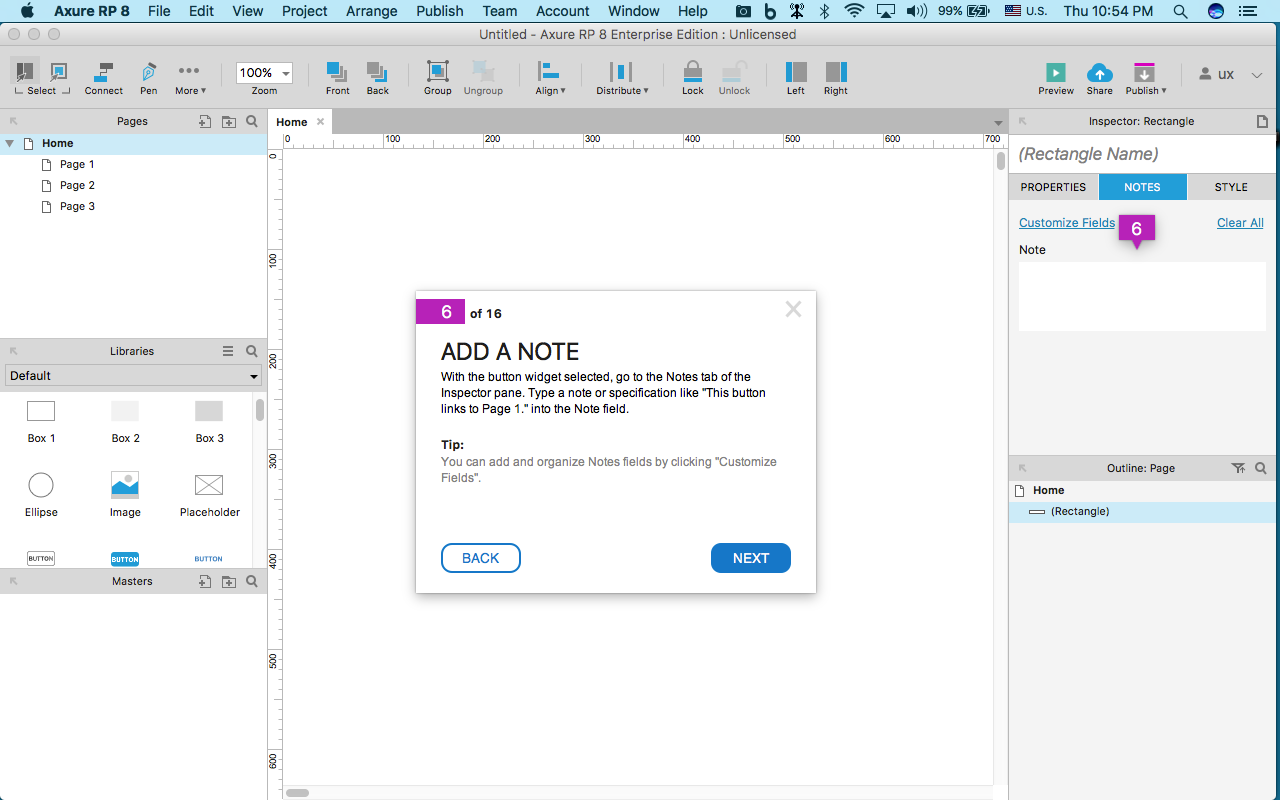1280x800 pixels.
Task: Close the Add a Note tutorial dialog
Action: pyautogui.click(x=793, y=309)
